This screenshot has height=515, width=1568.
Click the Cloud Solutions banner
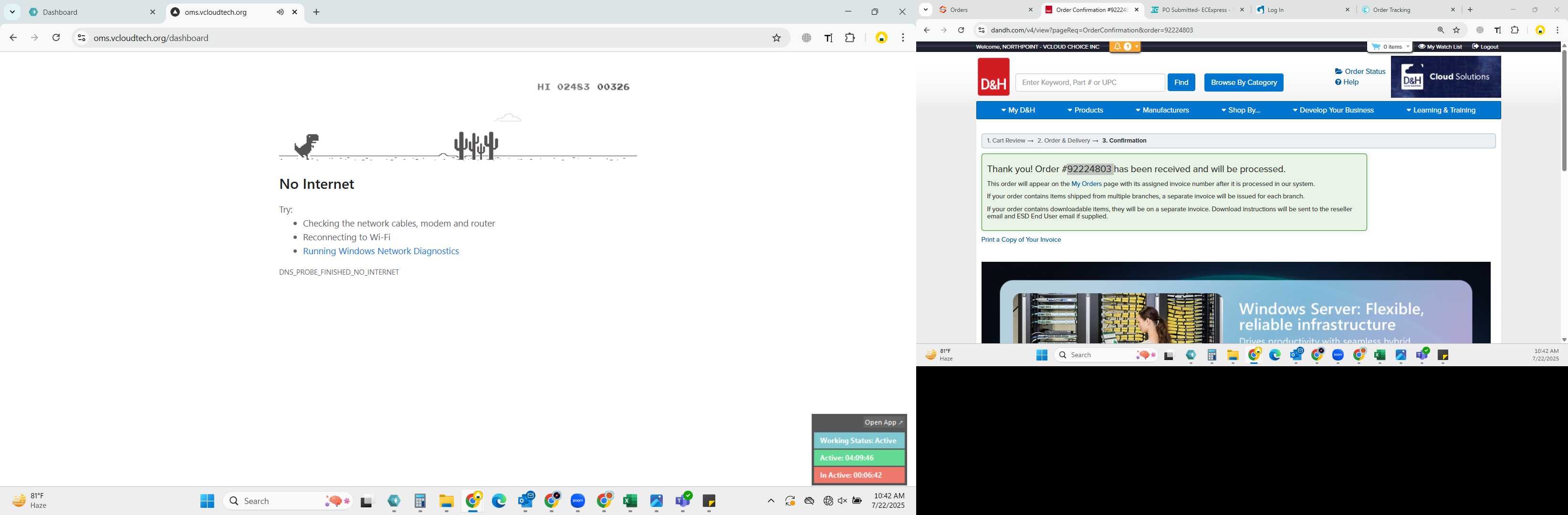point(1446,77)
